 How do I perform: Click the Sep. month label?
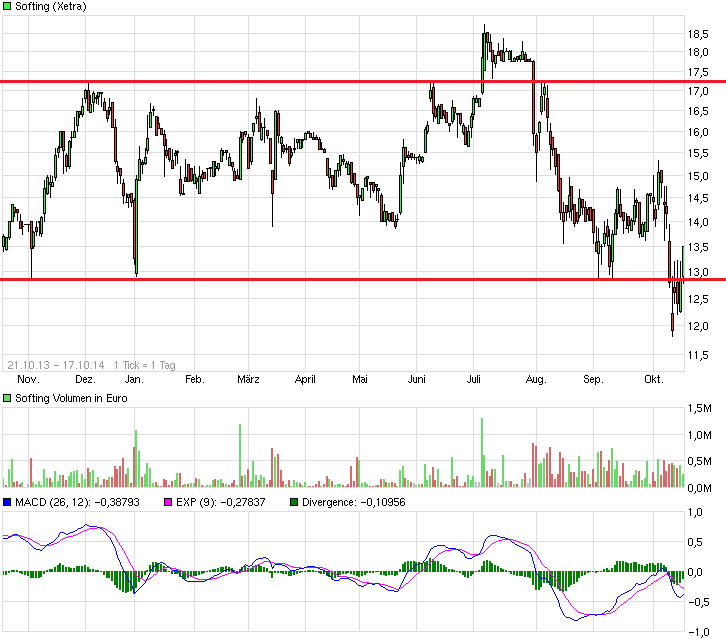tap(593, 380)
